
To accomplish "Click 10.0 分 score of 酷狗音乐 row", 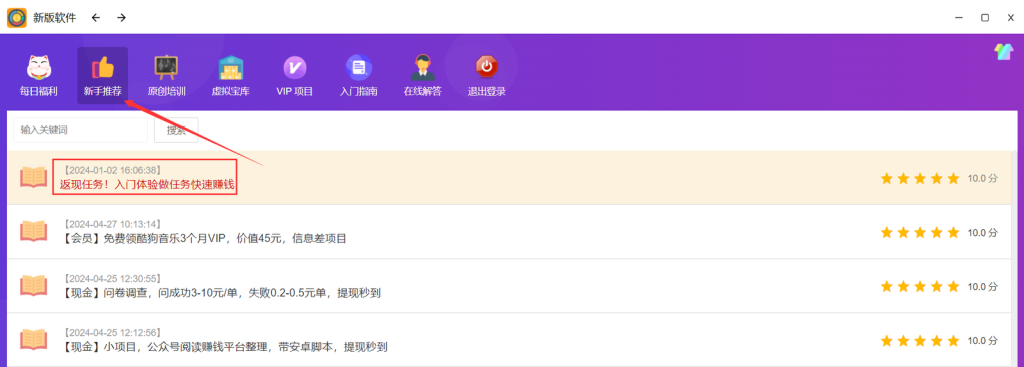I will [x=983, y=232].
